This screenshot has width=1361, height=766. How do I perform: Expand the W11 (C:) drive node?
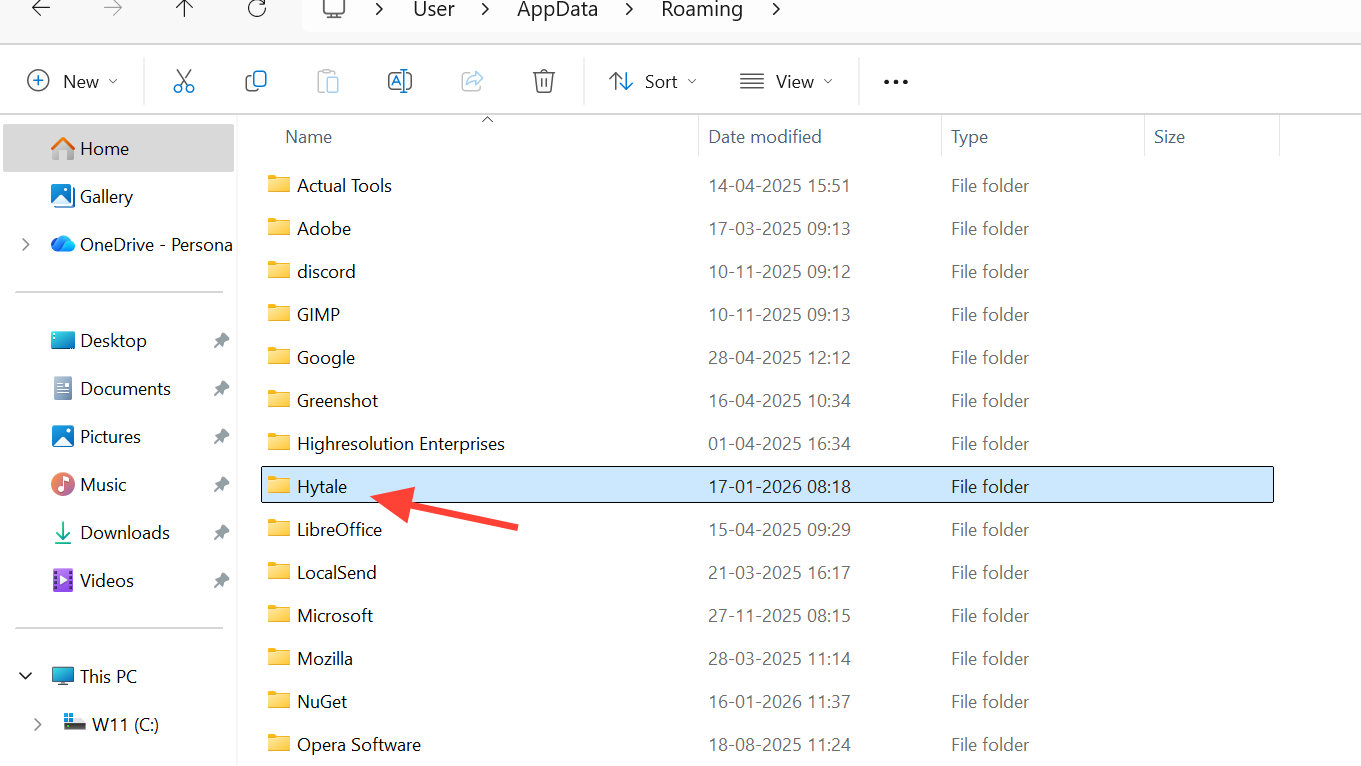click(38, 724)
